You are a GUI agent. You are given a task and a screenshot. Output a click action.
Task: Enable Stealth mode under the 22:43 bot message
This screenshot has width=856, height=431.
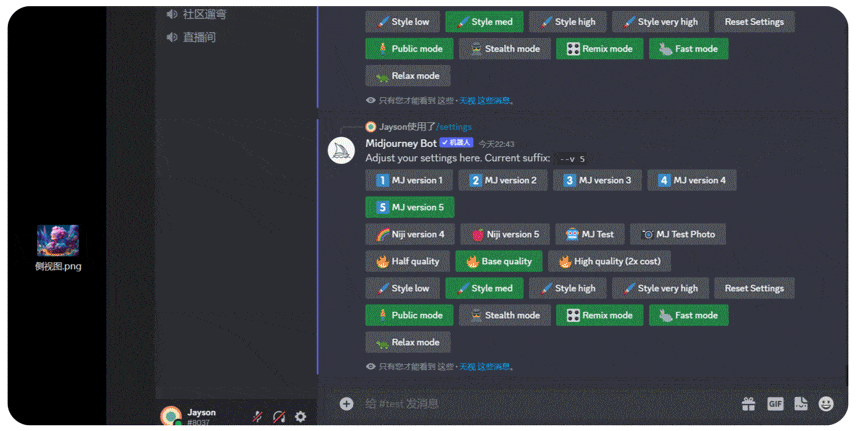click(x=504, y=315)
